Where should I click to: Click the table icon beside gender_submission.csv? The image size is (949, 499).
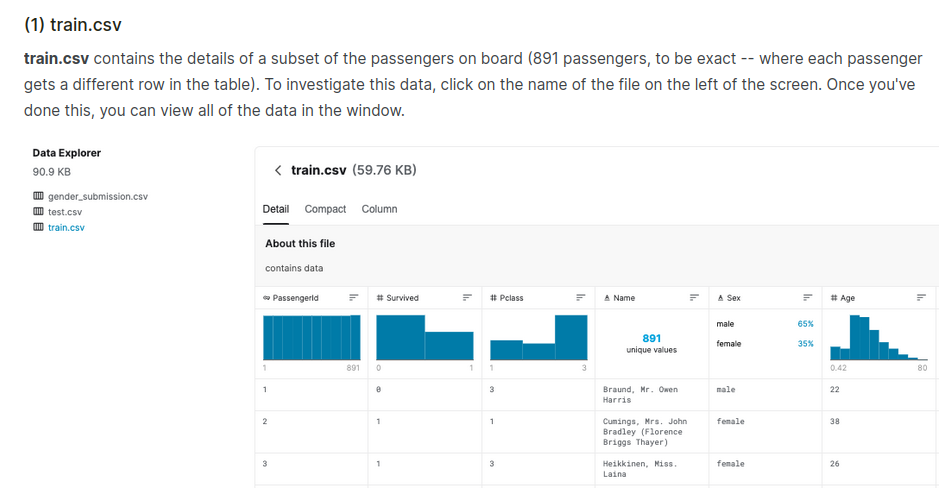click(x=38, y=196)
